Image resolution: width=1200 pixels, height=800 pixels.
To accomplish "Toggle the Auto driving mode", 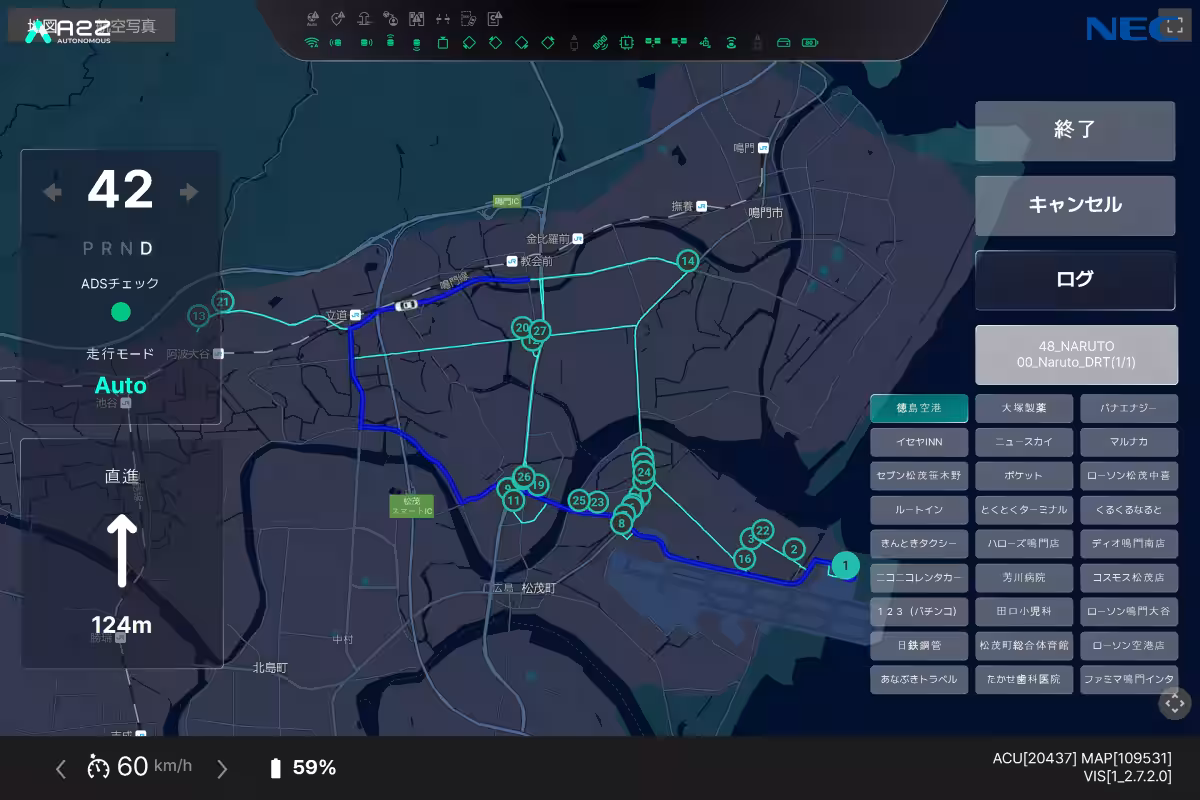I will (120, 386).
